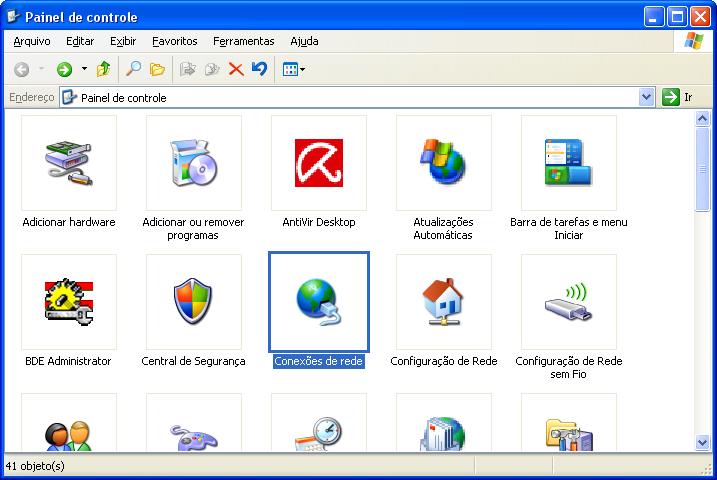Click the Back navigation arrow
This screenshot has width=717, height=480.
point(21,69)
